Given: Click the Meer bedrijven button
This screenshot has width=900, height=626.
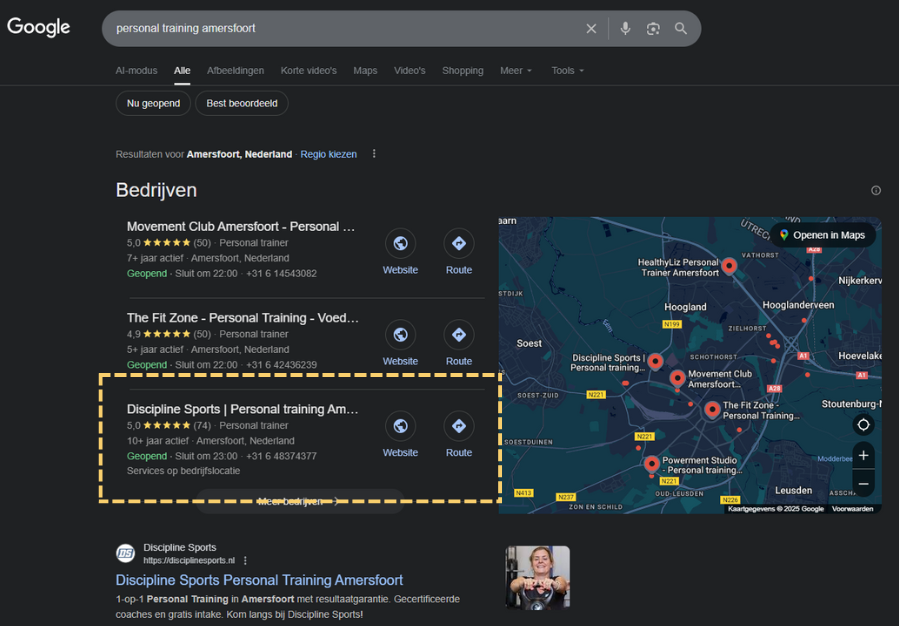Looking at the screenshot, I should coord(300,501).
